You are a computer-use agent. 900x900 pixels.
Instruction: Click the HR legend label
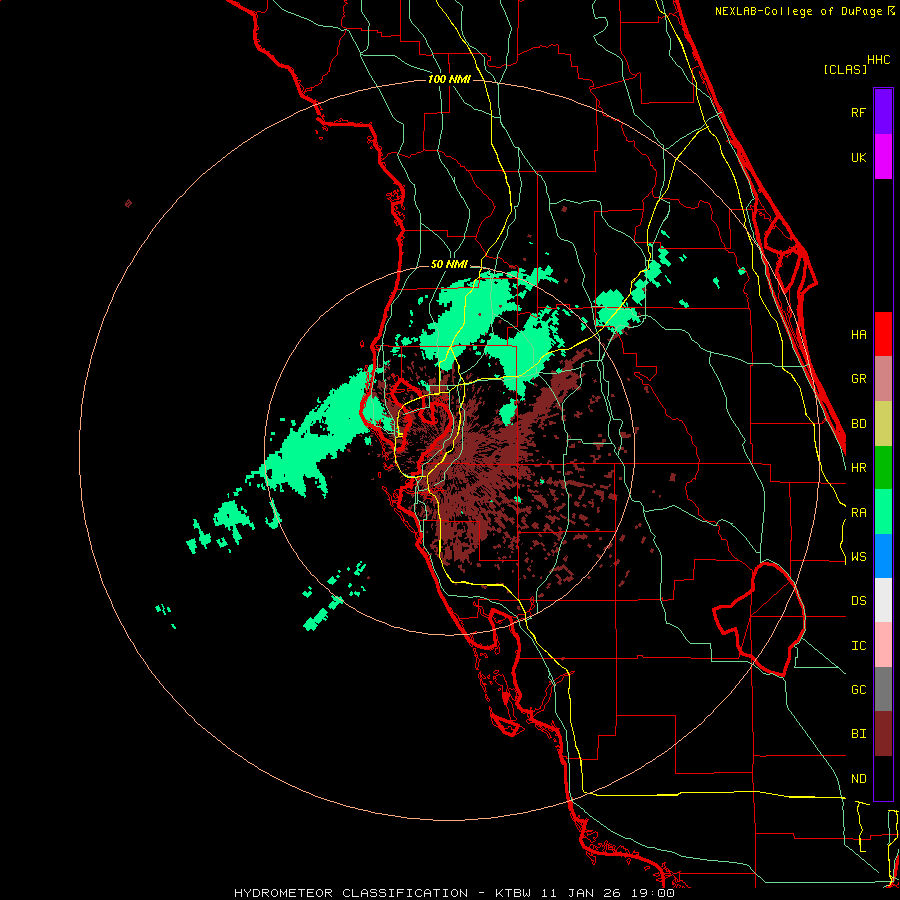858,468
